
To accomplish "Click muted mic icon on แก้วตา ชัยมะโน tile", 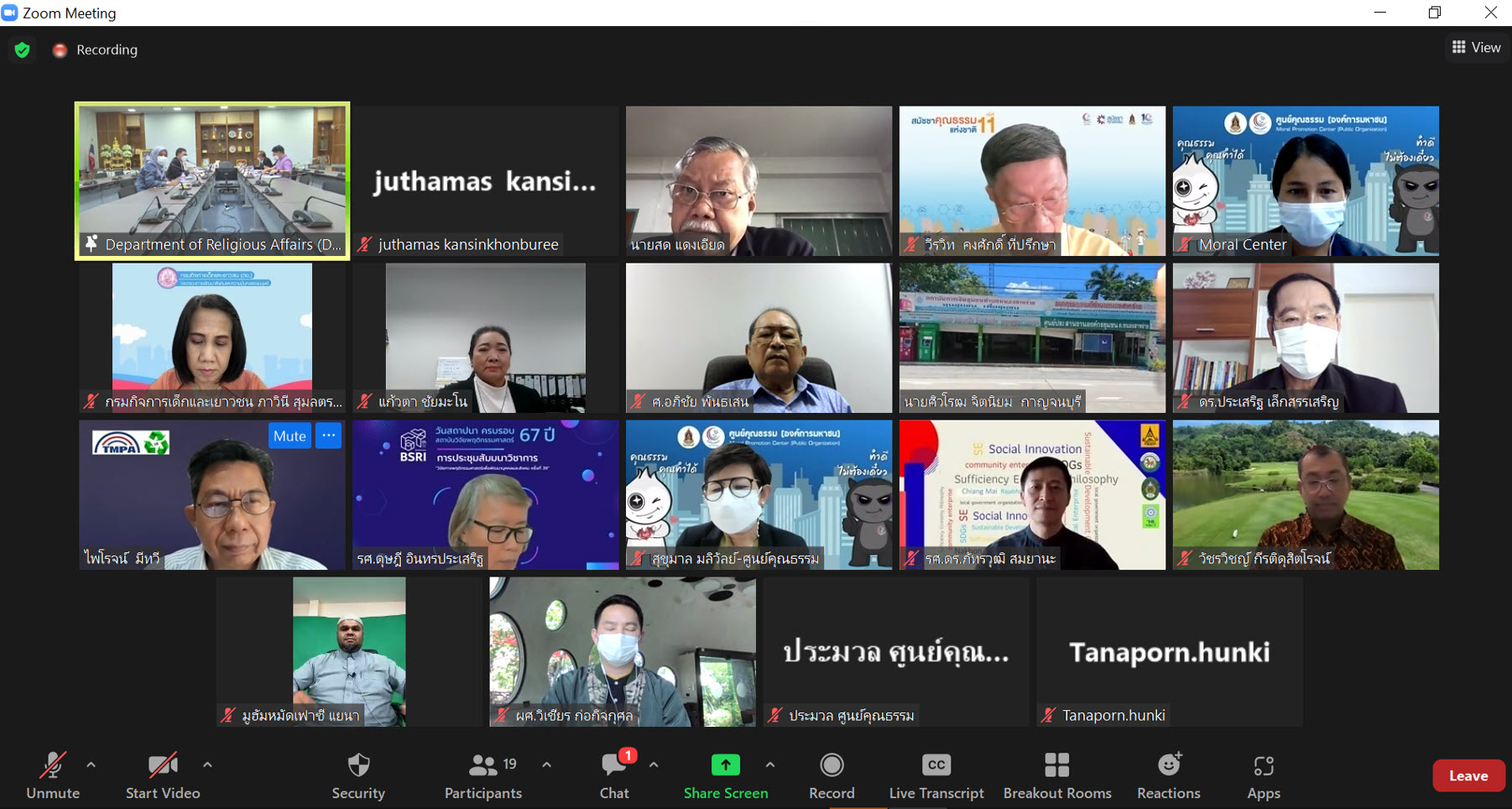I will [x=364, y=401].
